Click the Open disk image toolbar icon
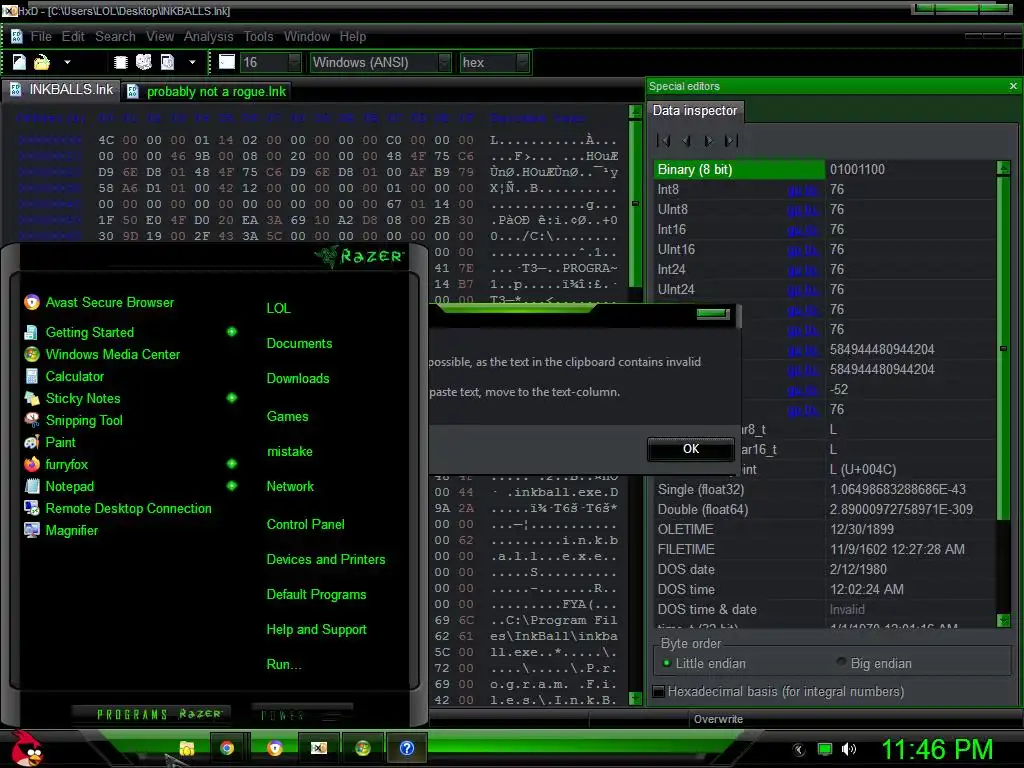 [x=168, y=62]
